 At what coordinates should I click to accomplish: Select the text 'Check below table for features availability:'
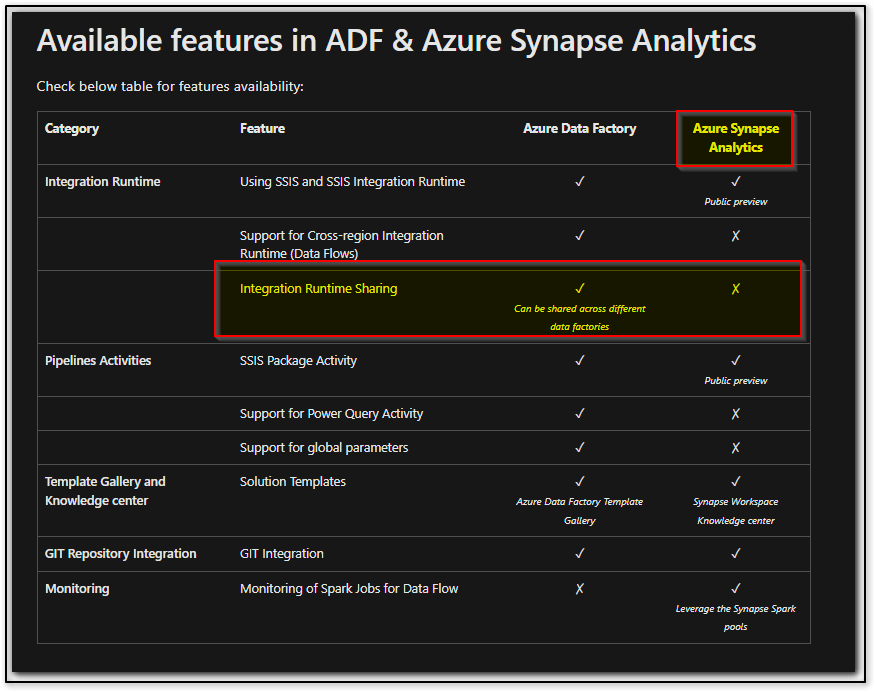click(x=170, y=86)
